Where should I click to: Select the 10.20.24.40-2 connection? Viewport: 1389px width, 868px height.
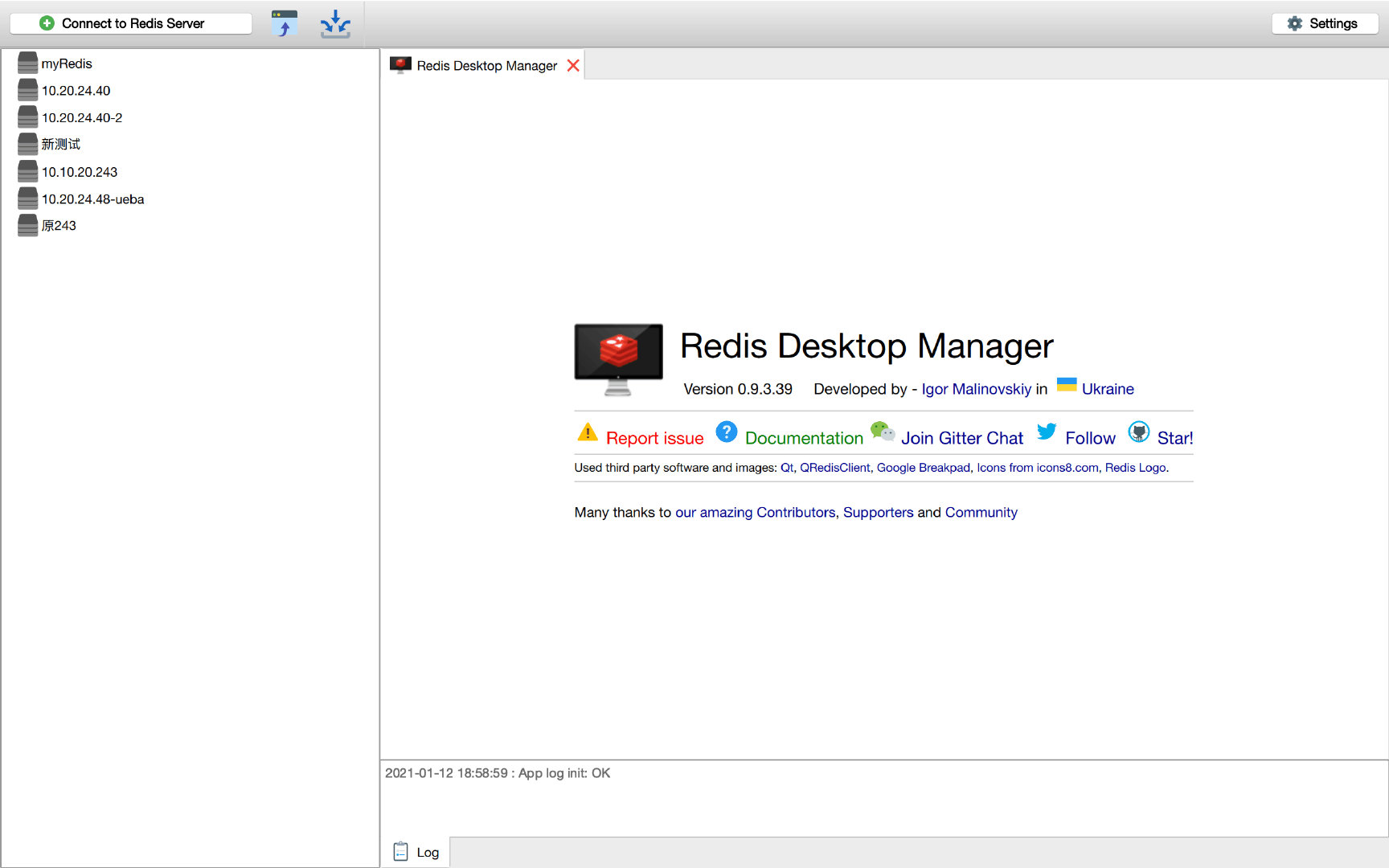[82, 117]
